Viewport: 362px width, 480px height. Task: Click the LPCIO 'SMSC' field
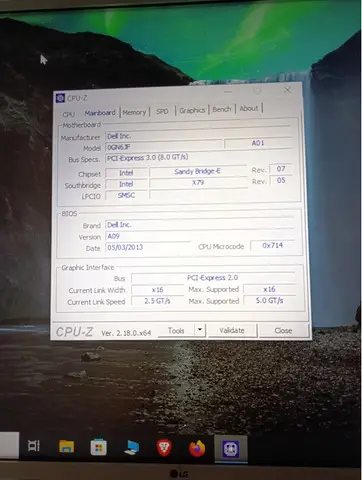(x=126, y=195)
